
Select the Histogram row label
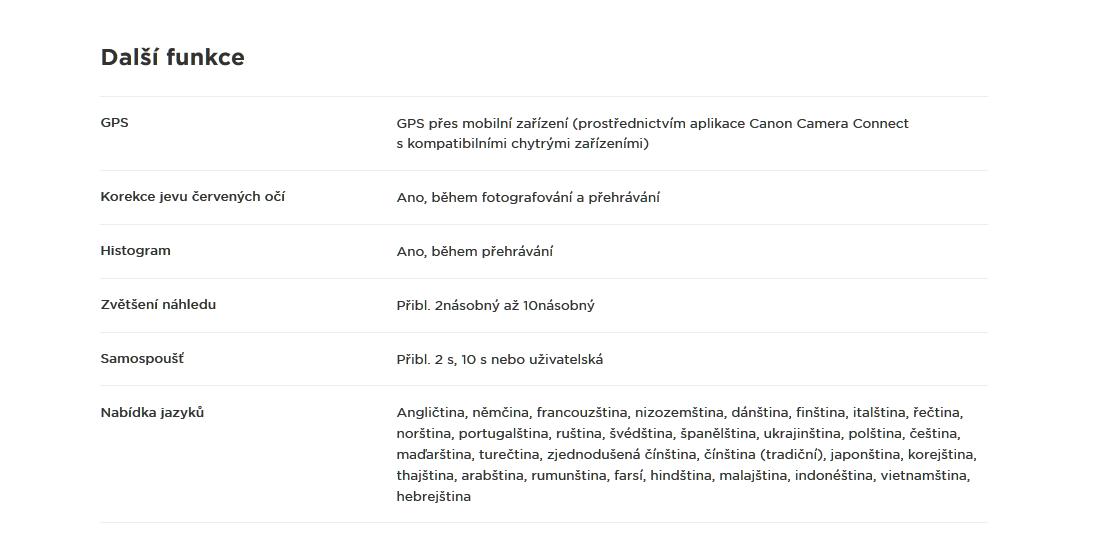[135, 251]
